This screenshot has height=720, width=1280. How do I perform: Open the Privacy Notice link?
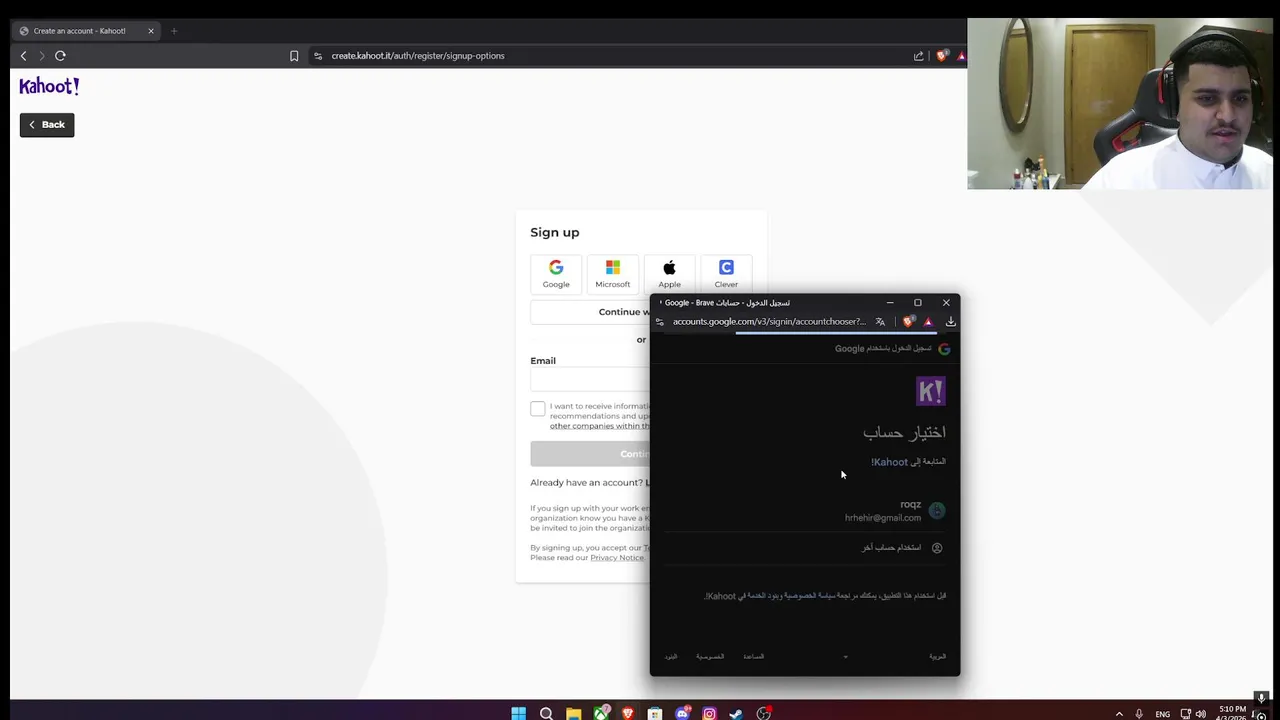(617, 558)
